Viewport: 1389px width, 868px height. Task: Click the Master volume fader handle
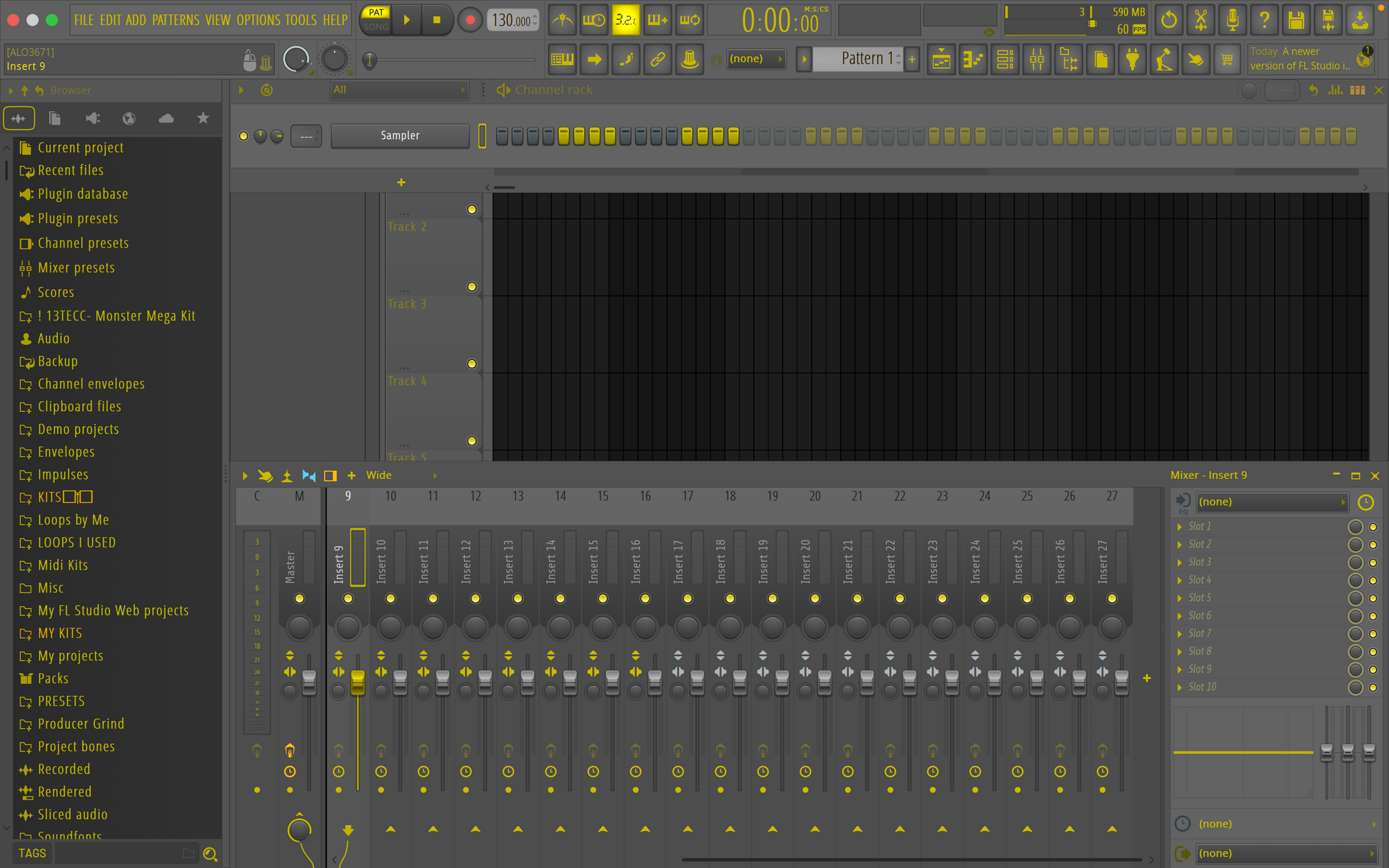pyautogui.click(x=309, y=683)
